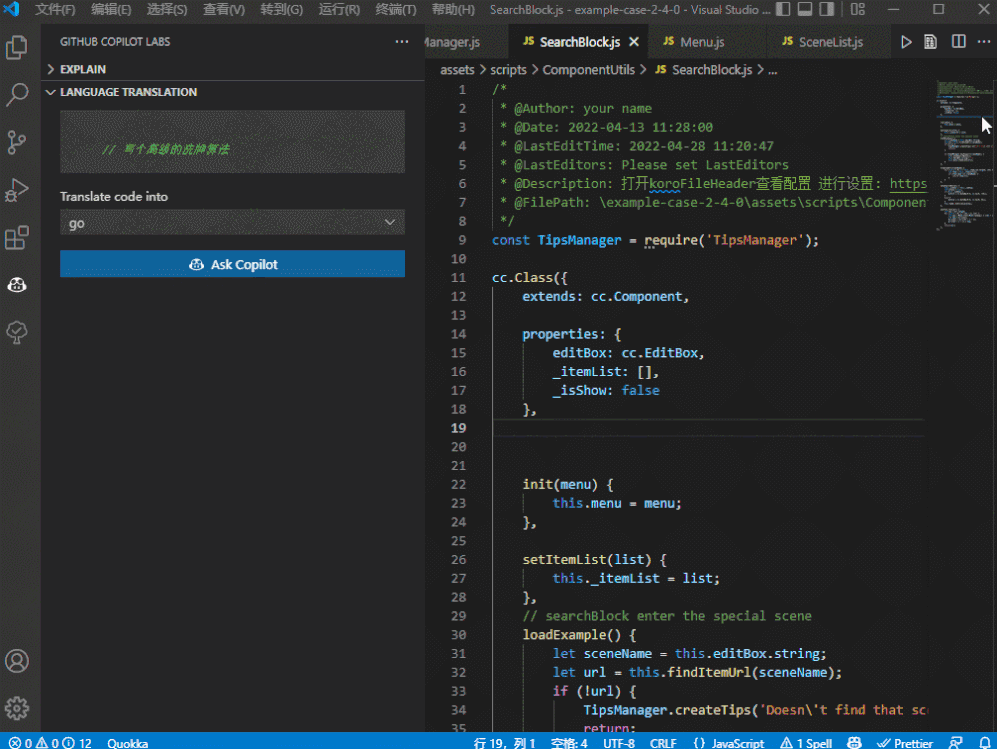This screenshot has width=997, height=749.
Task: Toggle the secondary side bar layout button
Action: 828,10
